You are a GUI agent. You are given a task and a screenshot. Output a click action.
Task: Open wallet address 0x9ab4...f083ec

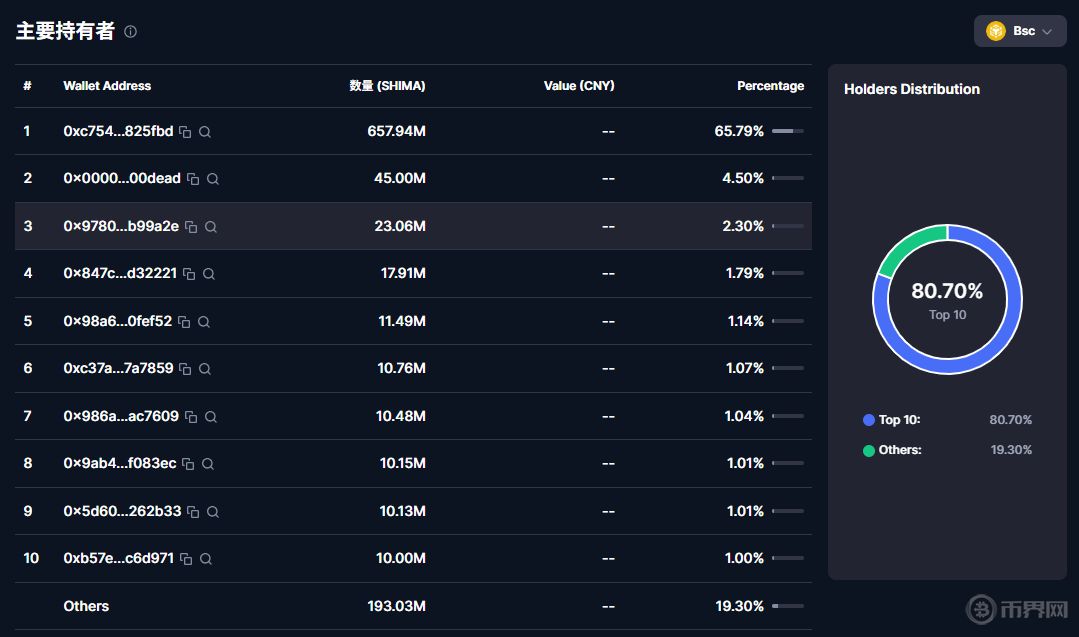(x=120, y=464)
